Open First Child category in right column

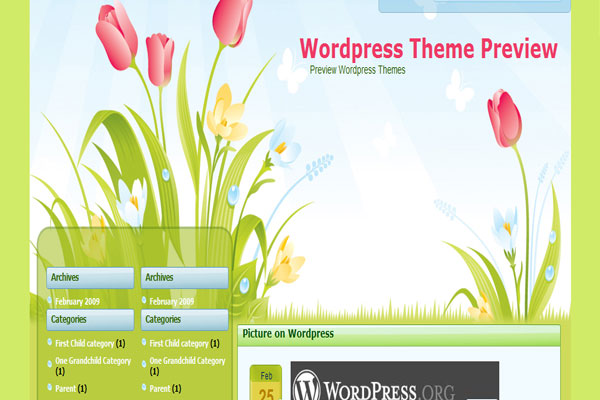pyautogui.click(x=179, y=343)
